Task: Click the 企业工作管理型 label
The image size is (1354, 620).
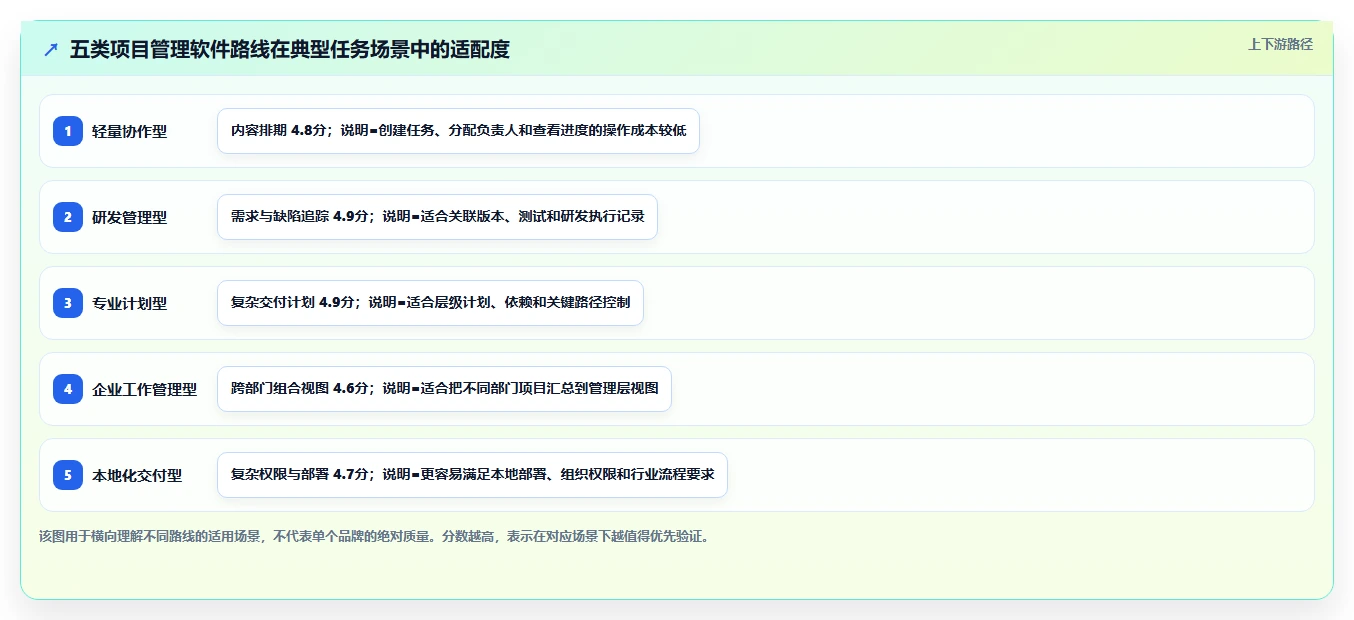Action: pos(145,389)
